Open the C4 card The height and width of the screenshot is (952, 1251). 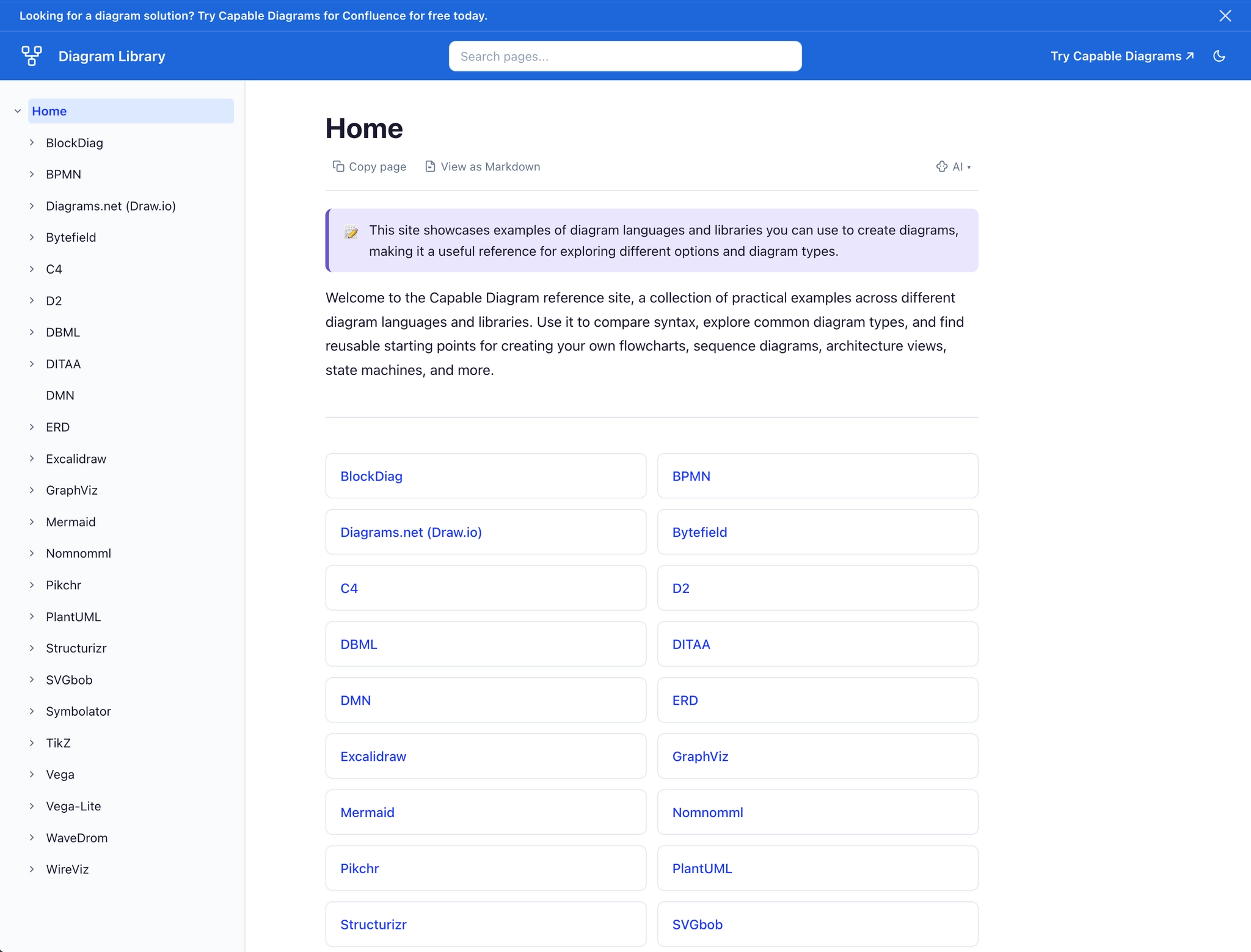coord(486,588)
